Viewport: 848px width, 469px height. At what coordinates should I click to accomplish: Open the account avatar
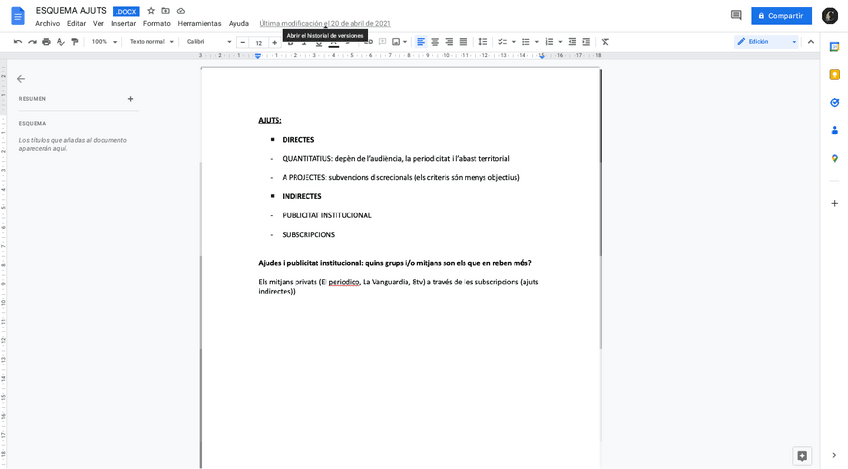click(x=830, y=16)
